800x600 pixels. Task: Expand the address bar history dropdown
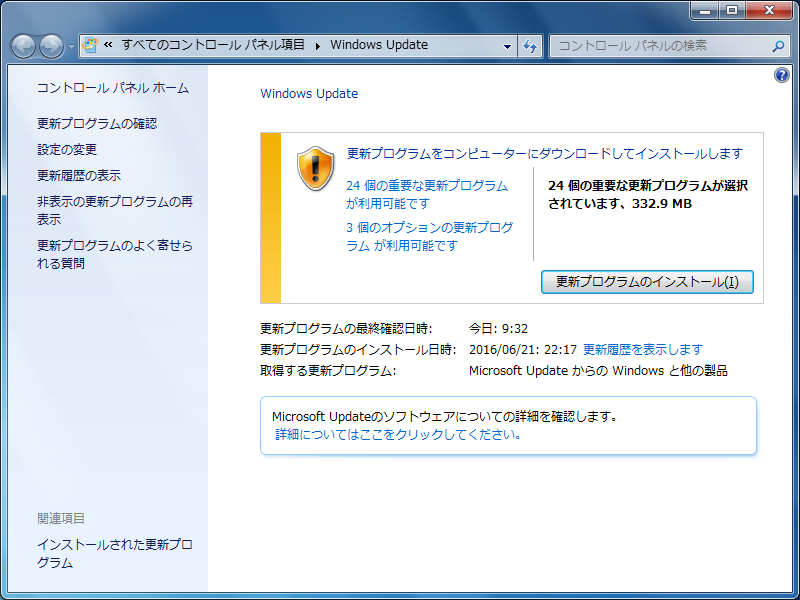(507, 46)
